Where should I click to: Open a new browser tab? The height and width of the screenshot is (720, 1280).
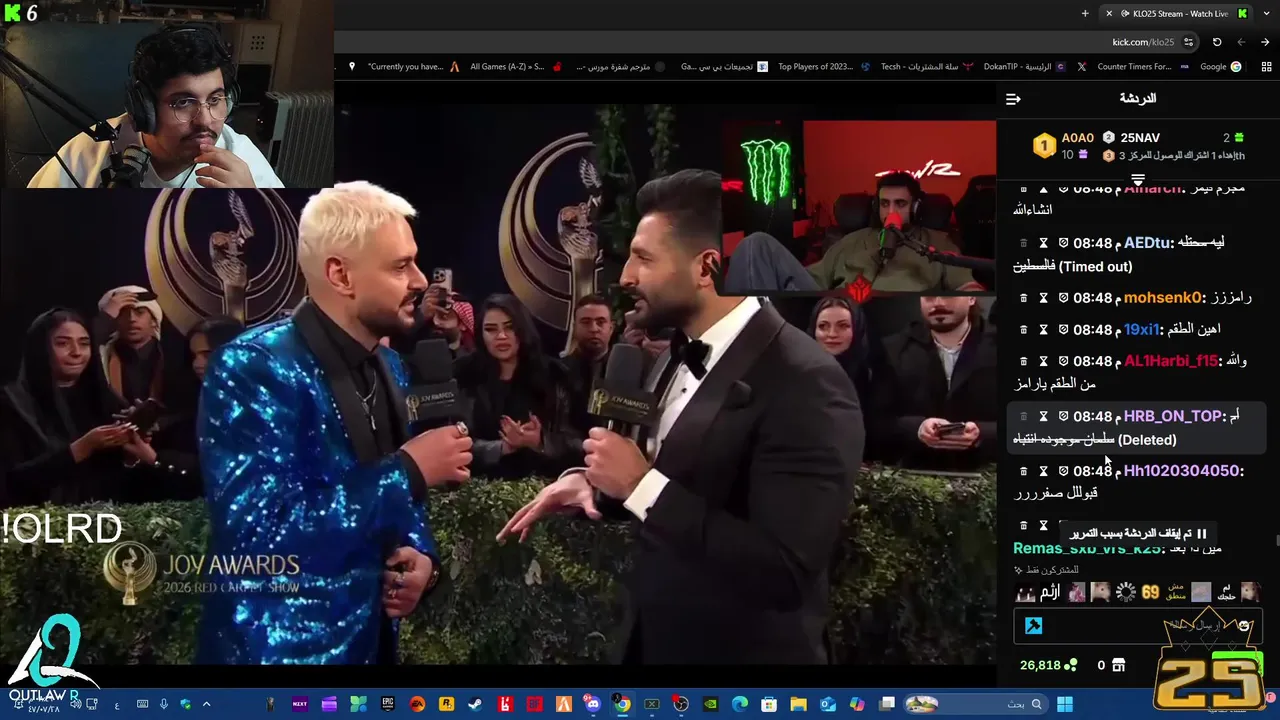[x=1085, y=13]
